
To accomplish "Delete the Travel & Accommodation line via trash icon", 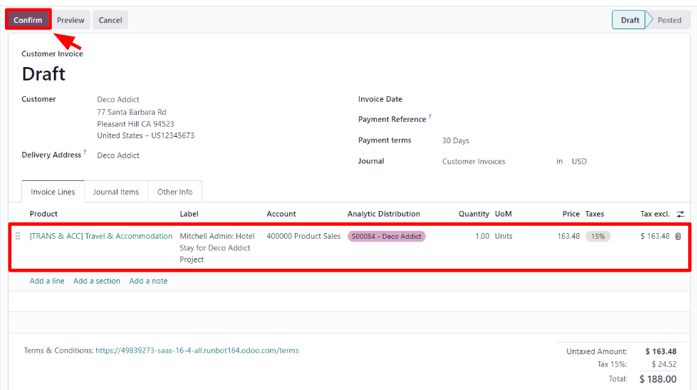I will click(x=678, y=236).
